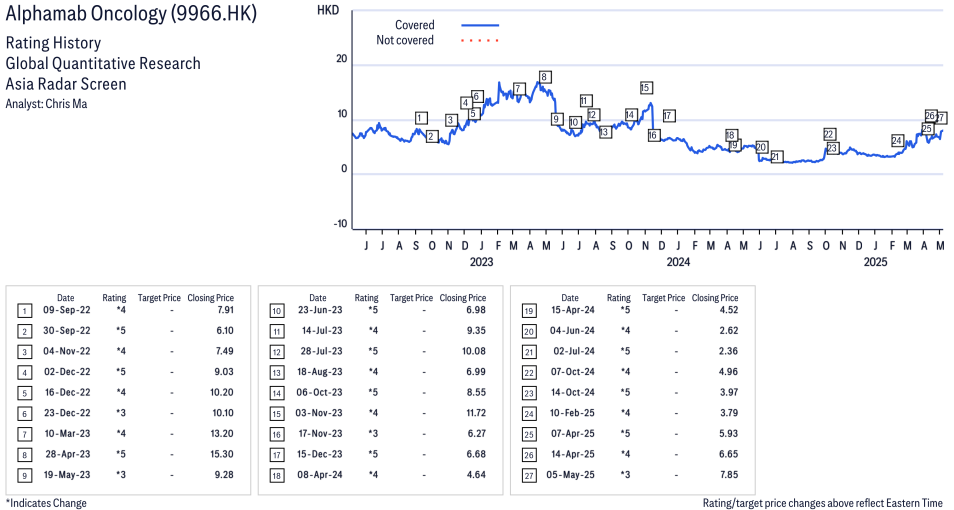The height and width of the screenshot is (510, 954).
Task: Click the boxed number 27 in table
Action: [x=529, y=476]
